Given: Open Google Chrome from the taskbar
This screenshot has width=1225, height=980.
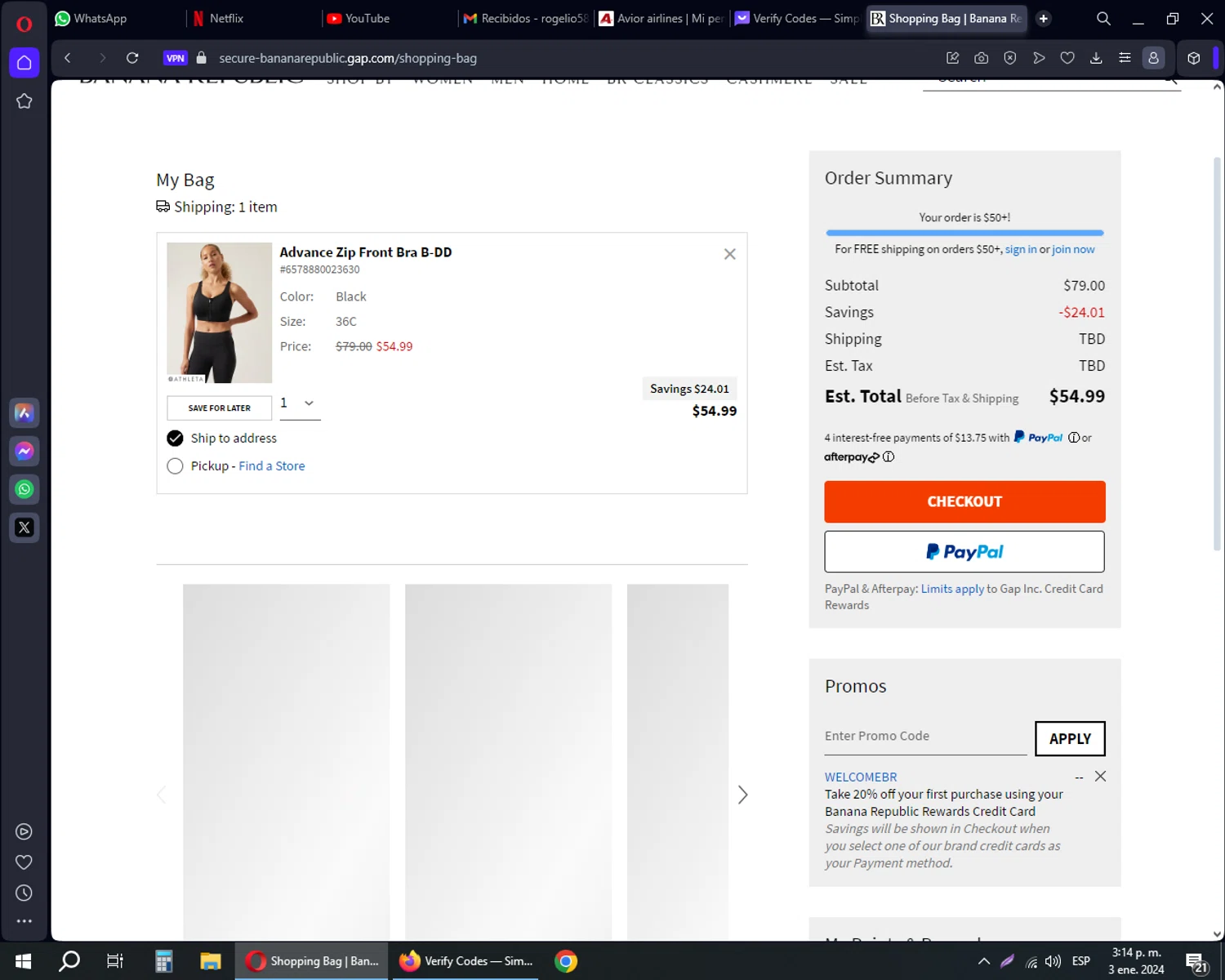Looking at the screenshot, I should pyautogui.click(x=566, y=961).
